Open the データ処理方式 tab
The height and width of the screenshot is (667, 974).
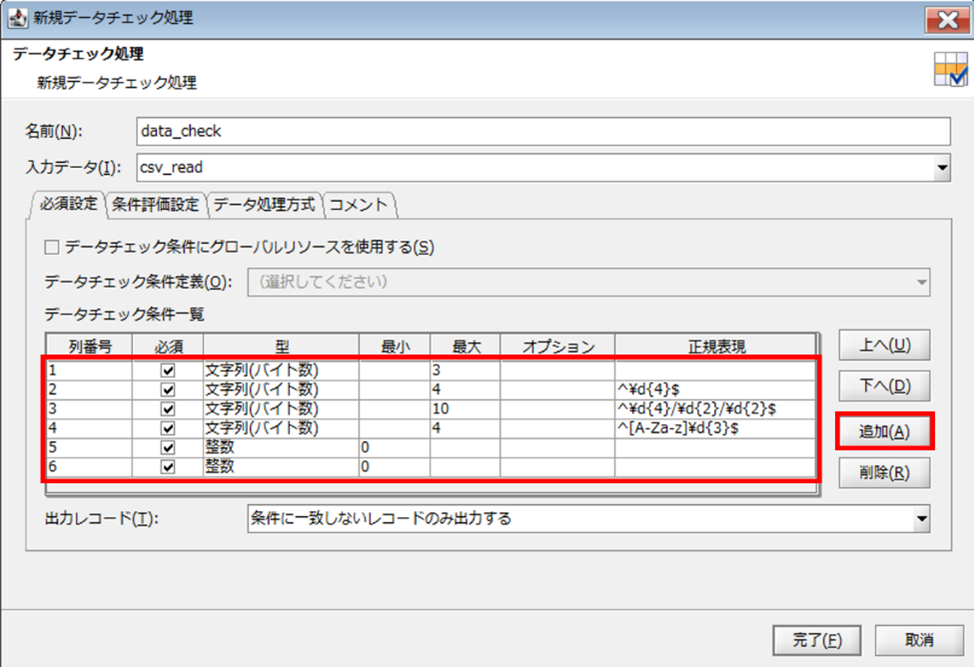[x=264, y=204]
